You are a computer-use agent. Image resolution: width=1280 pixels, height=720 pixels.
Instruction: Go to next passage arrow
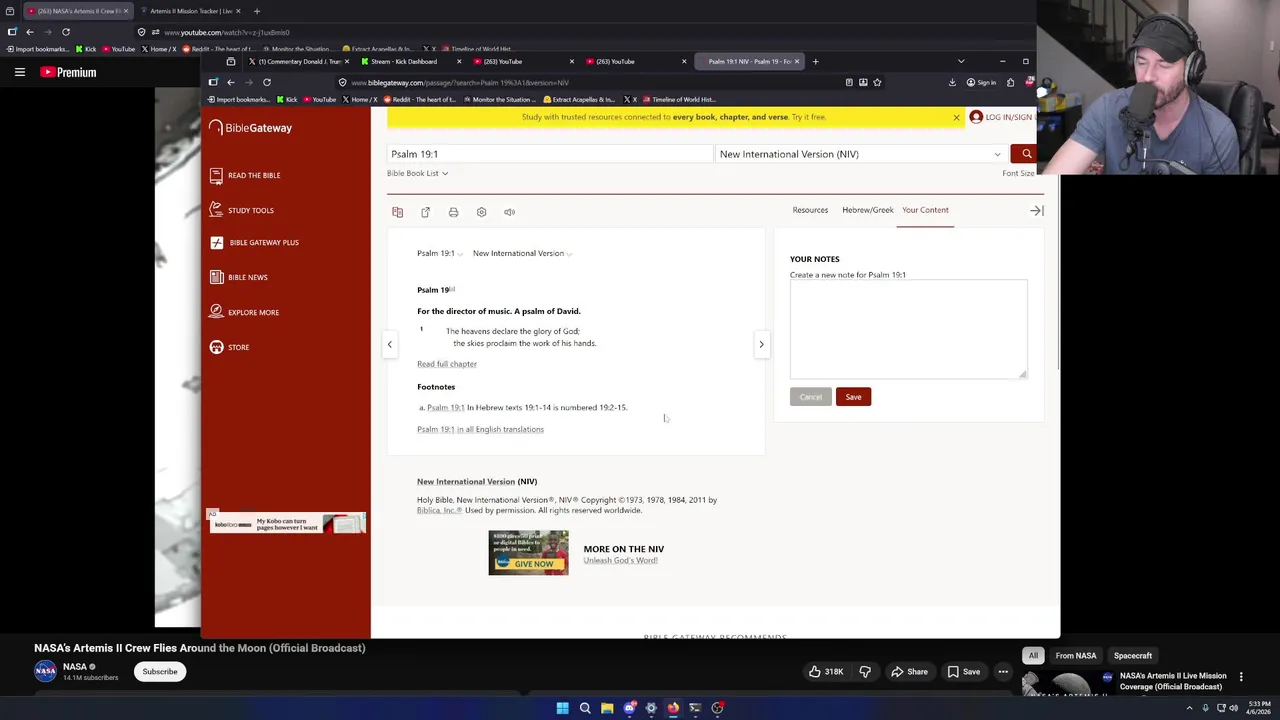[761, 344]
